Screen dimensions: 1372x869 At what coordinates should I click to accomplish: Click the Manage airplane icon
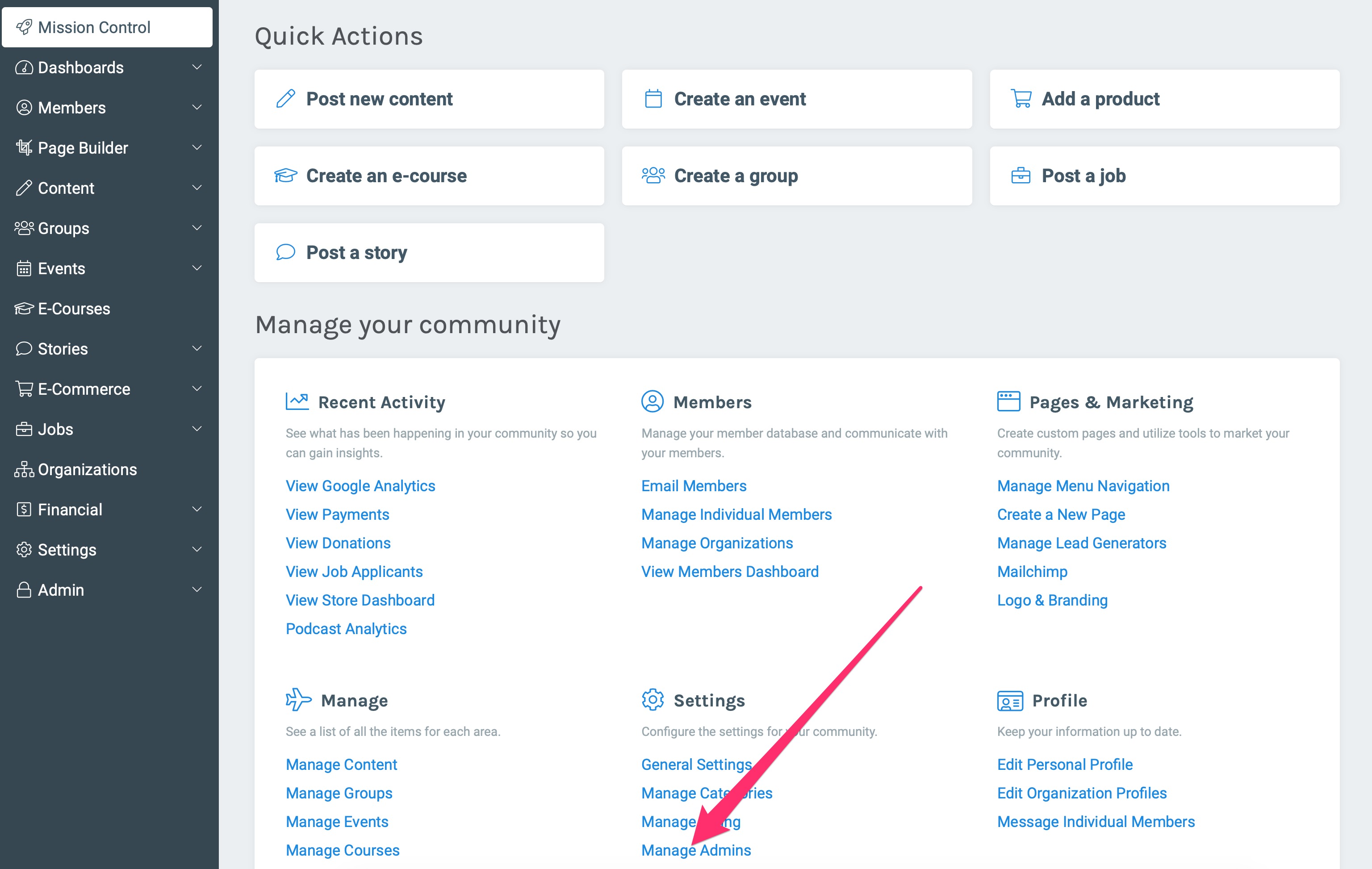tap(298, 699)
